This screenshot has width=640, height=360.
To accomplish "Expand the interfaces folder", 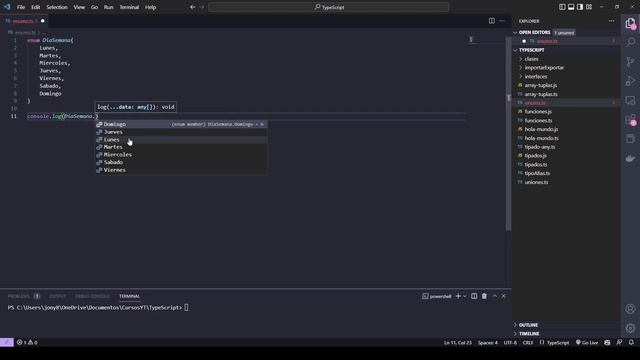I will (x=536, y=76).
